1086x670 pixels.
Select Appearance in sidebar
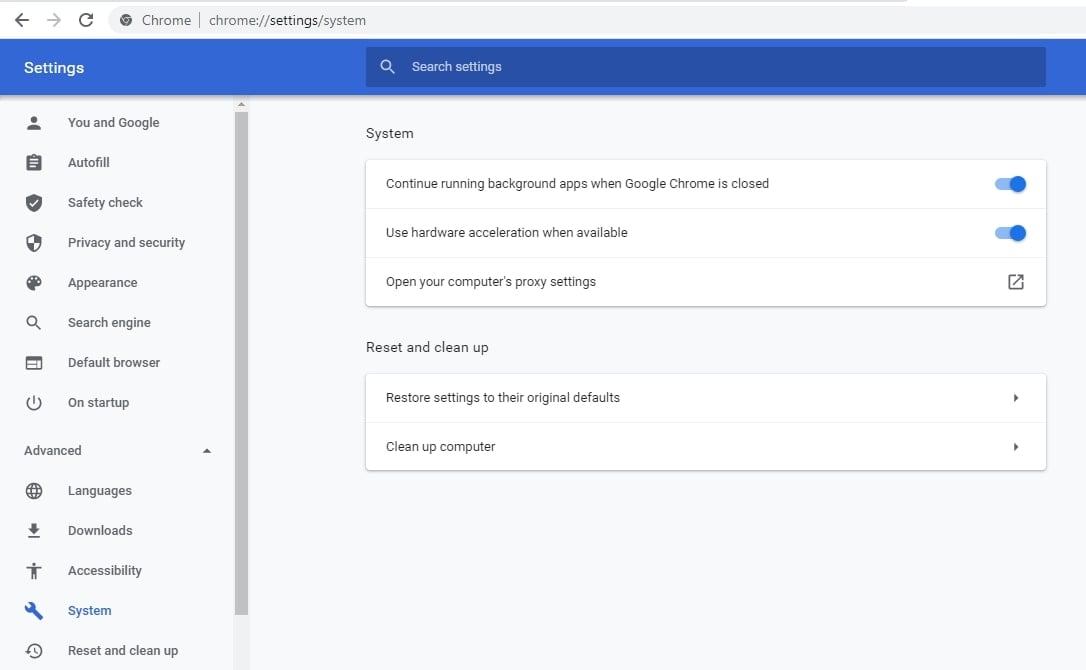tap(103, 283)
